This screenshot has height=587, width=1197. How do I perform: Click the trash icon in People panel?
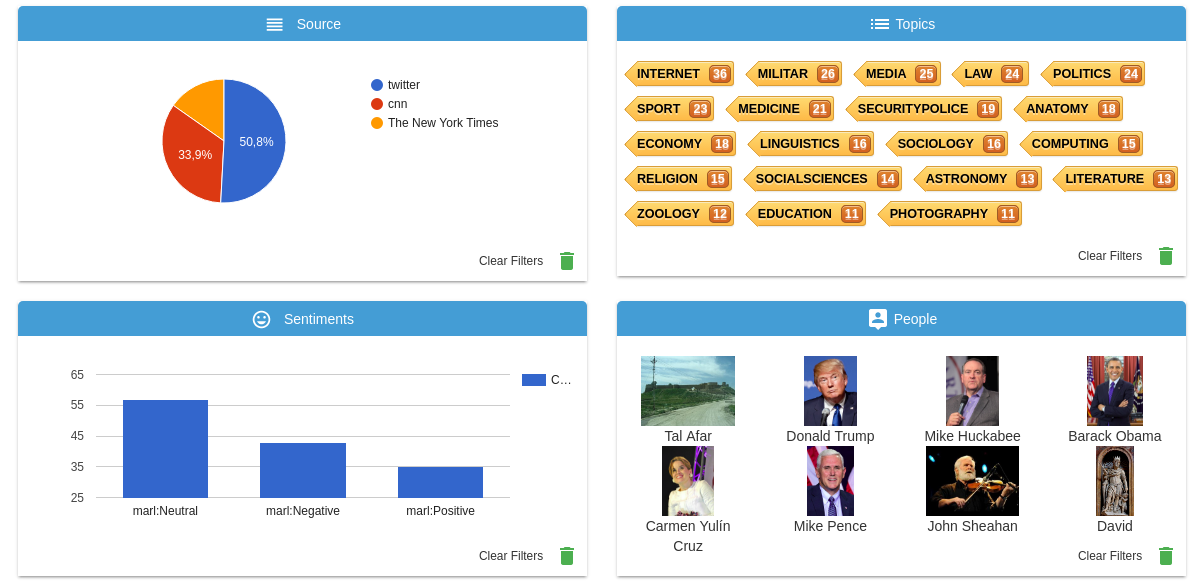coord(1166,556)
